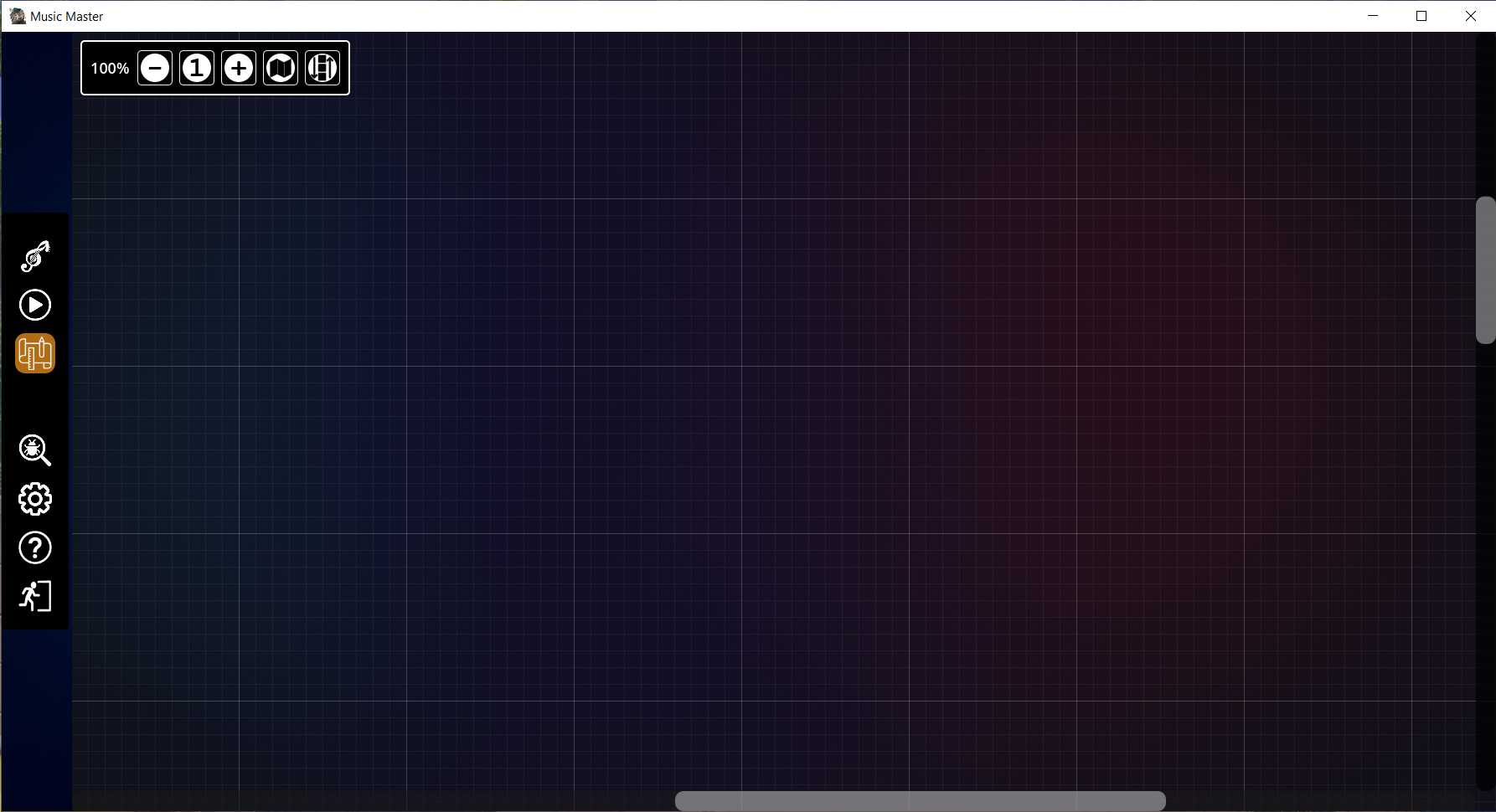Select the highlighted blueprint design icon
This screenshot has width=1496, height=812.
[x=35, y=353]
